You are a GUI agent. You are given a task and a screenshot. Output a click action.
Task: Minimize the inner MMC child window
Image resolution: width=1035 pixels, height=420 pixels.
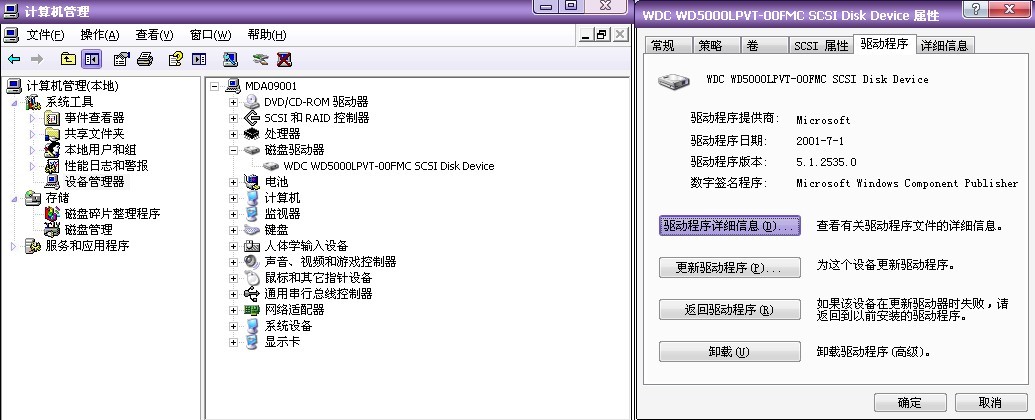(x=586, y=35)
